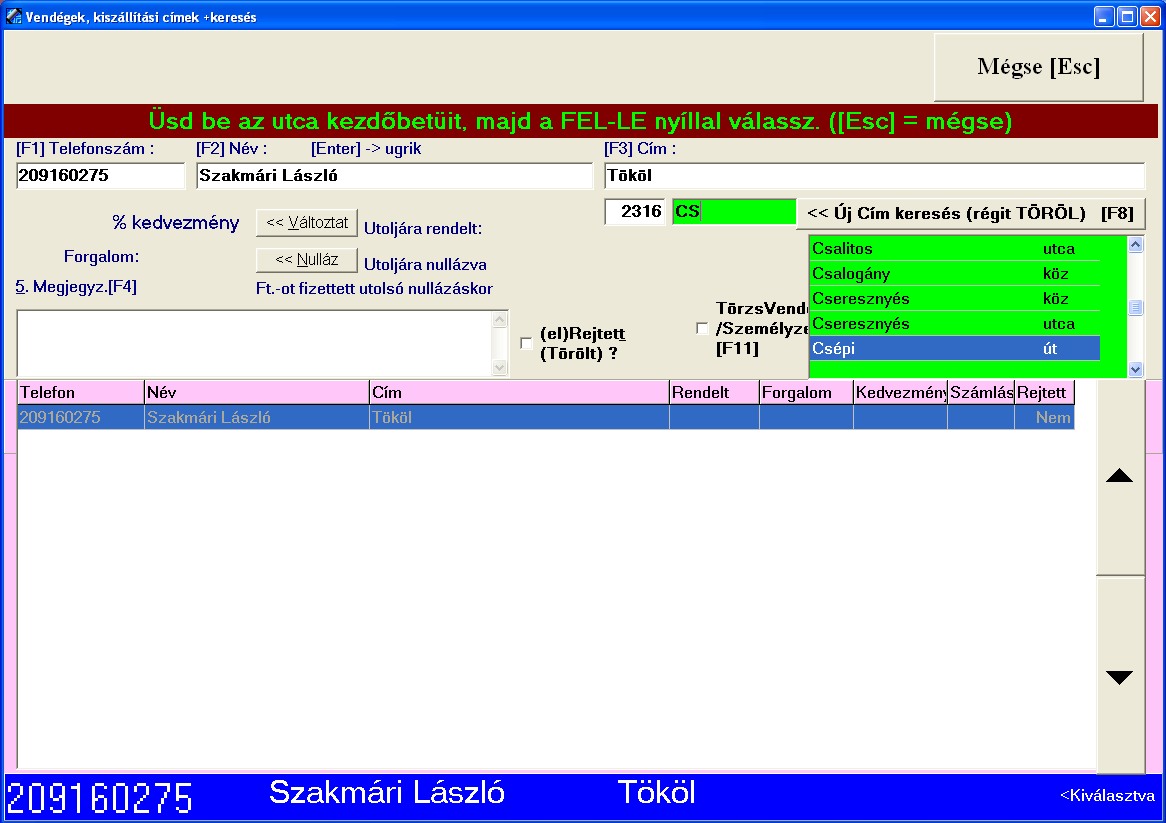Screen dimensions: 1166x823
Task: Click the large up arrow beside table
Action: 1120,477
